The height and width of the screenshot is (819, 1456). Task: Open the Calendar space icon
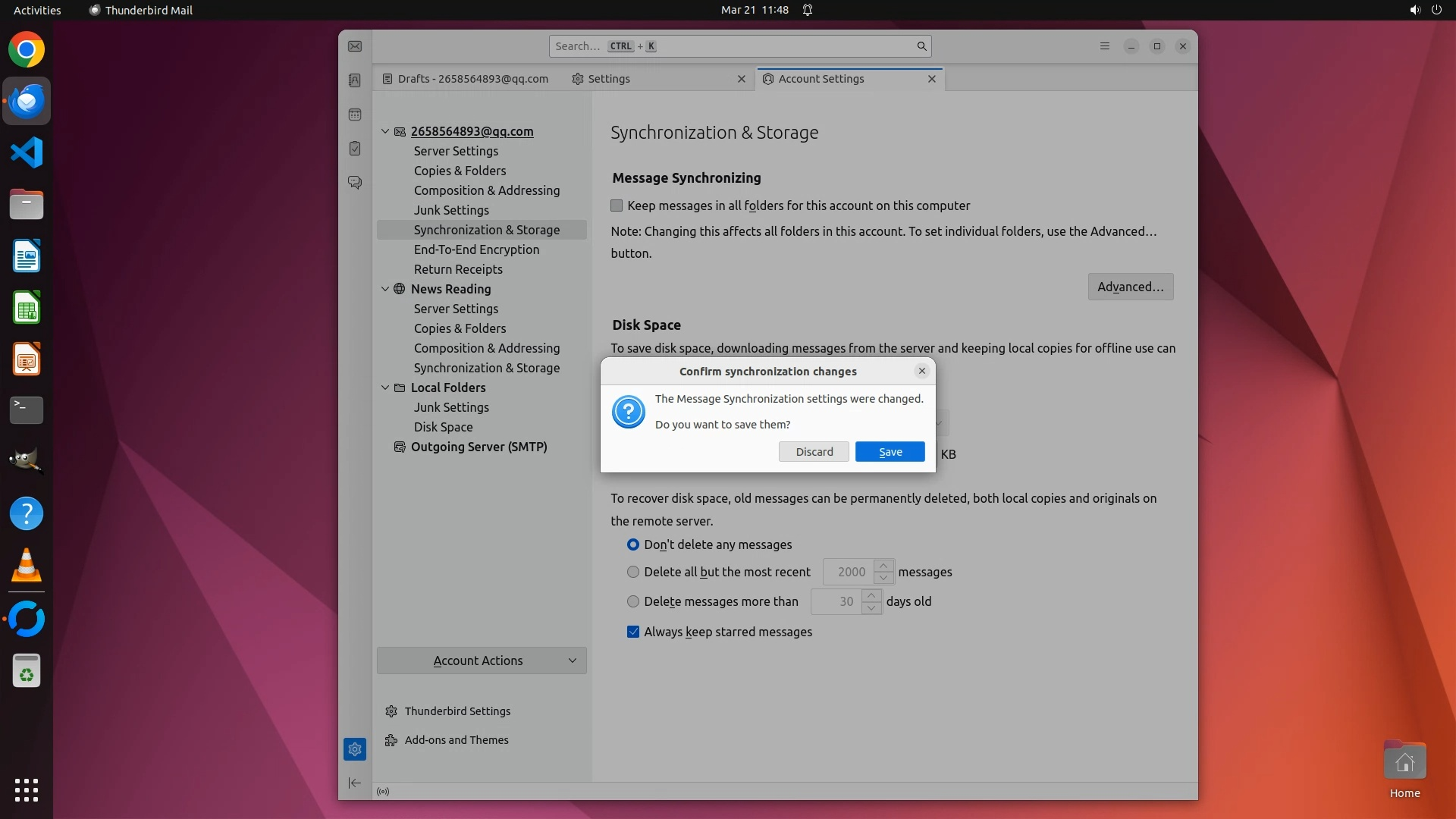click(x=355, y=115)
